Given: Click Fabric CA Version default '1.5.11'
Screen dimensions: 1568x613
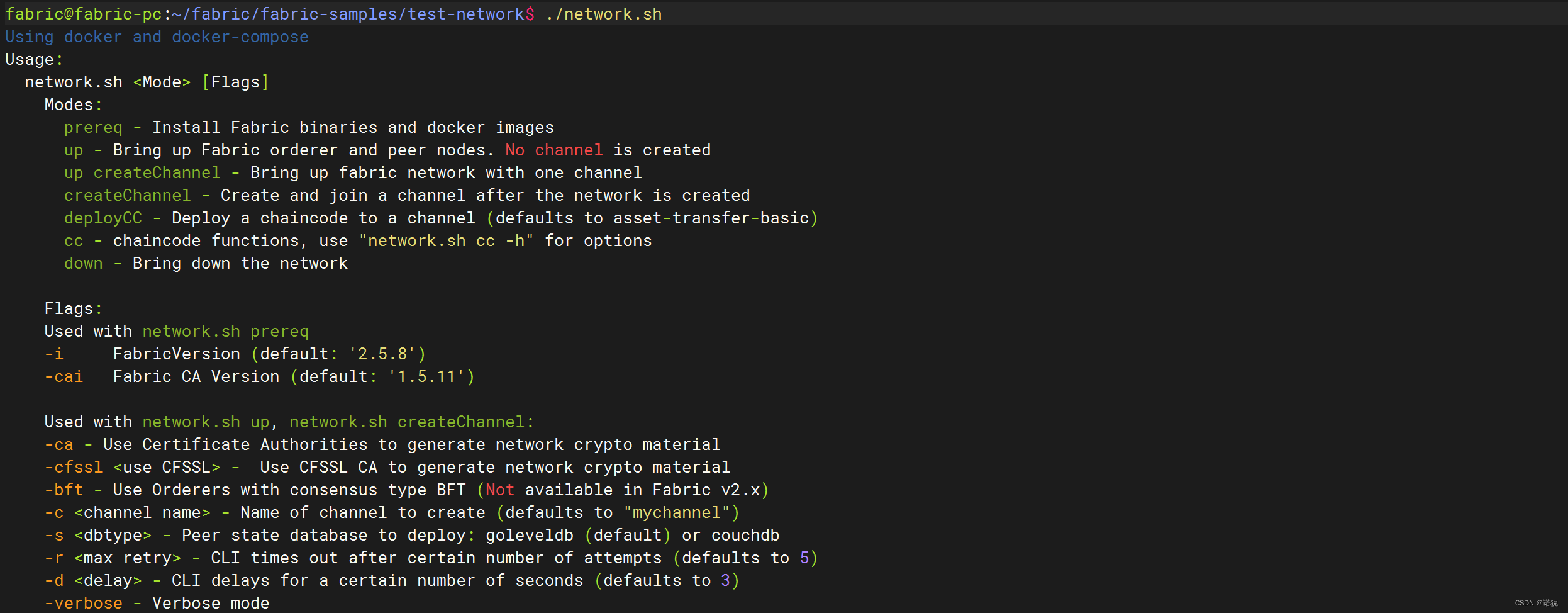Looking at the screenshot, I should pyautogui.click(x=426, y=376).
